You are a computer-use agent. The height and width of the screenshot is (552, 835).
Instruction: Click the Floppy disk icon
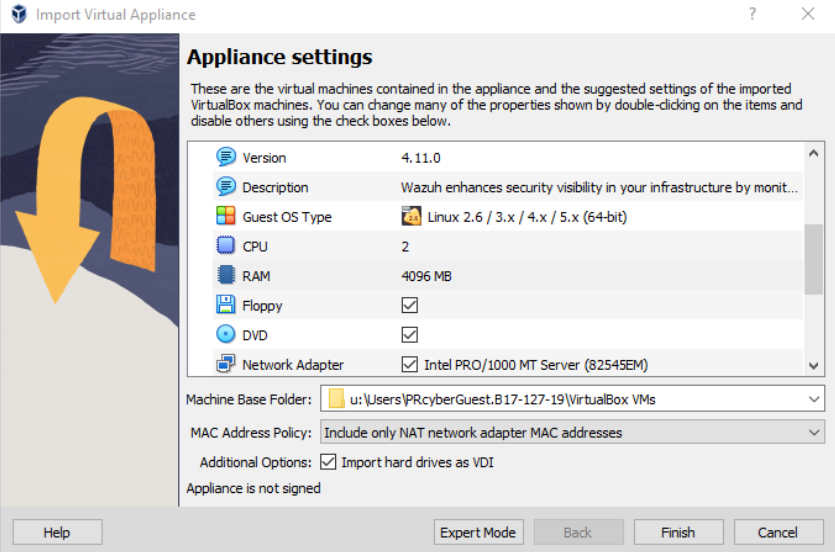pyautogui.click(x=226, y=305)
